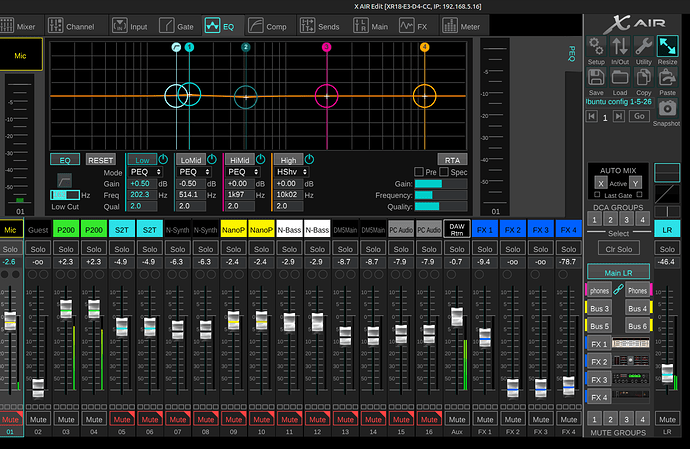Toggle the Low band power button
The height and width of the screenshot is (449, 690).
pyautogui.click(x=165, y=159)
